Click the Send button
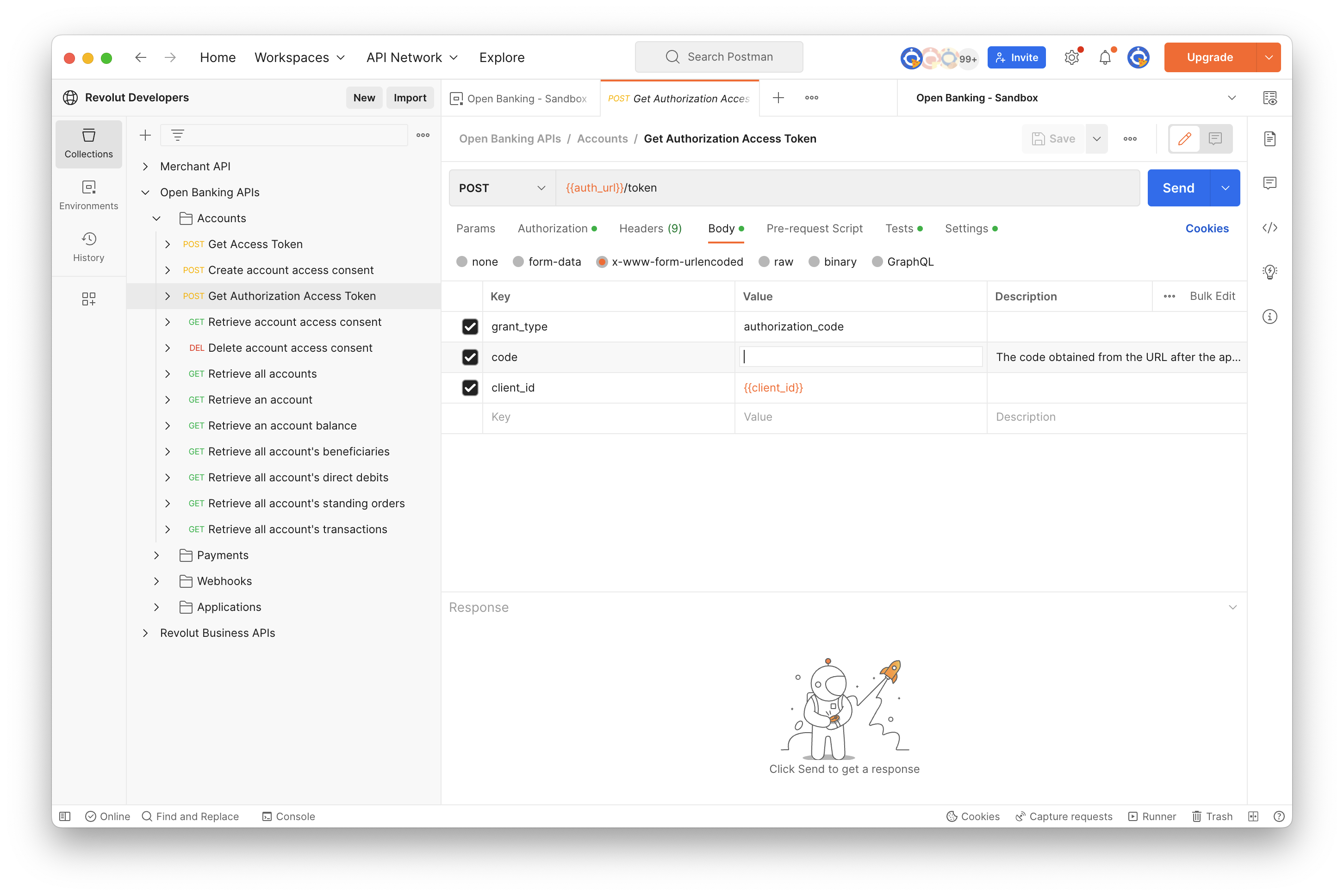Viewport: 1344px width, 896px height. pos(1179,187)
